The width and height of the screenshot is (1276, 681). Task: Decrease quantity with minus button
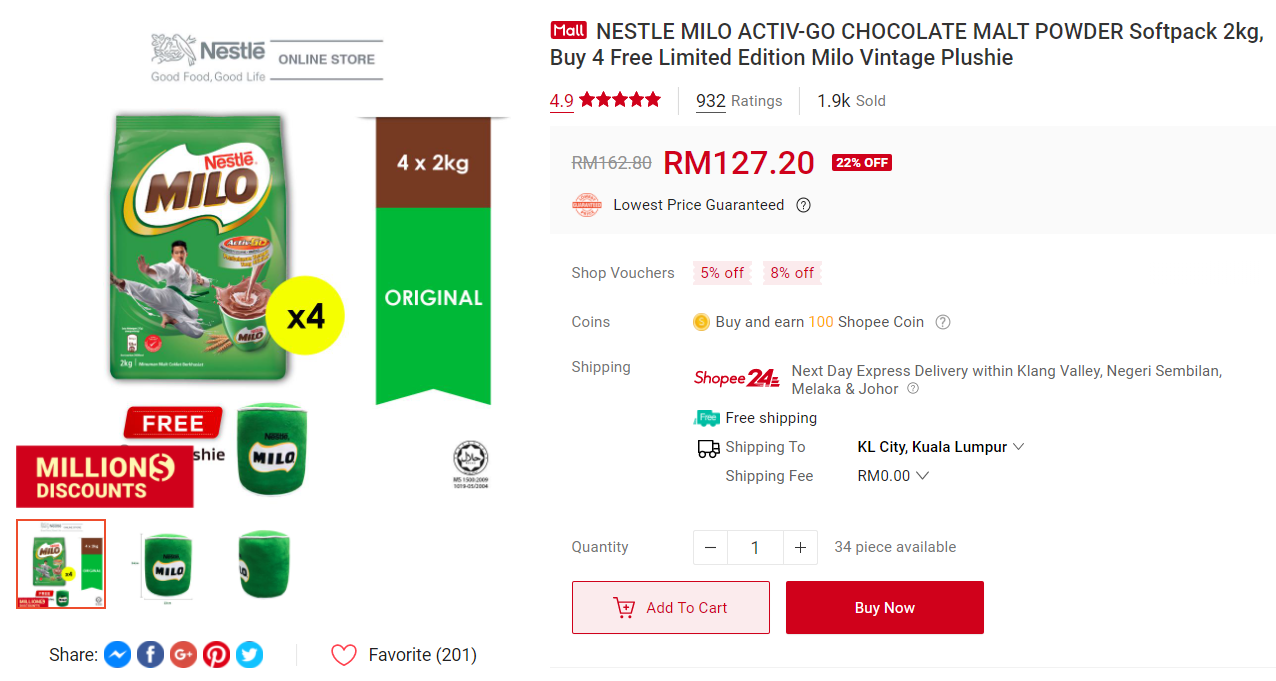(x=710, y=547)
